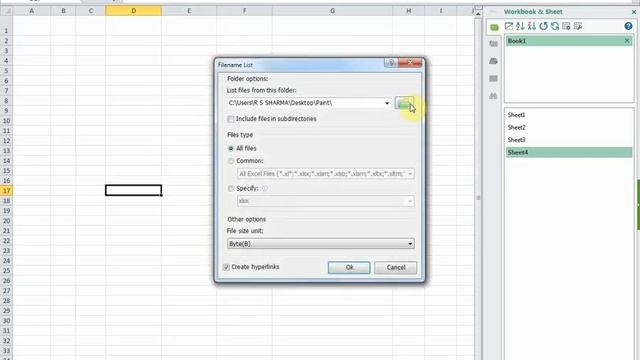Screen dimensions: 640x360
Task: Open the Specify extension dropdown
Action: (x=410, y=201)
